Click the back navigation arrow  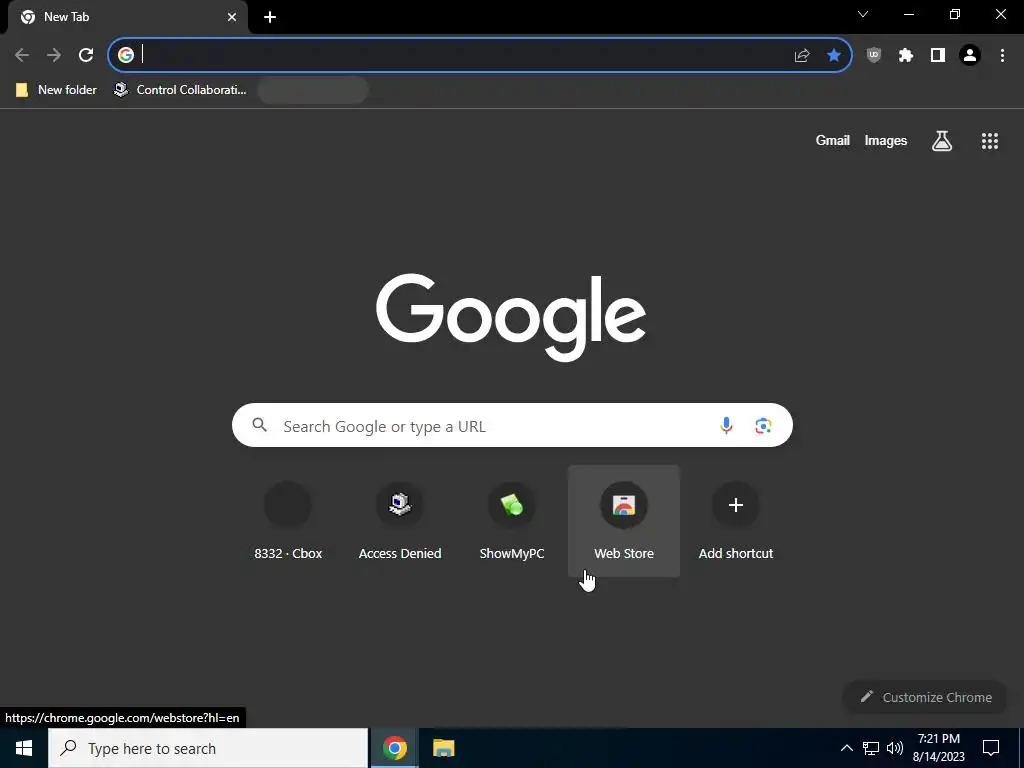[x=22, y=55]
